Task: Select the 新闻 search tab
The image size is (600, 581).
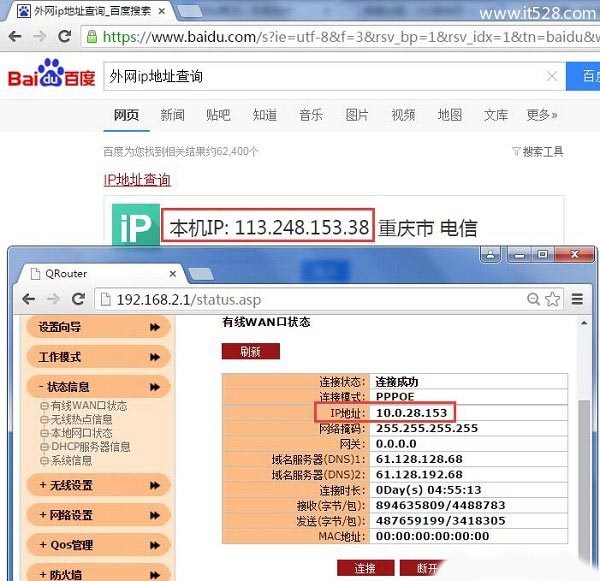Action: tap(172, 115)
